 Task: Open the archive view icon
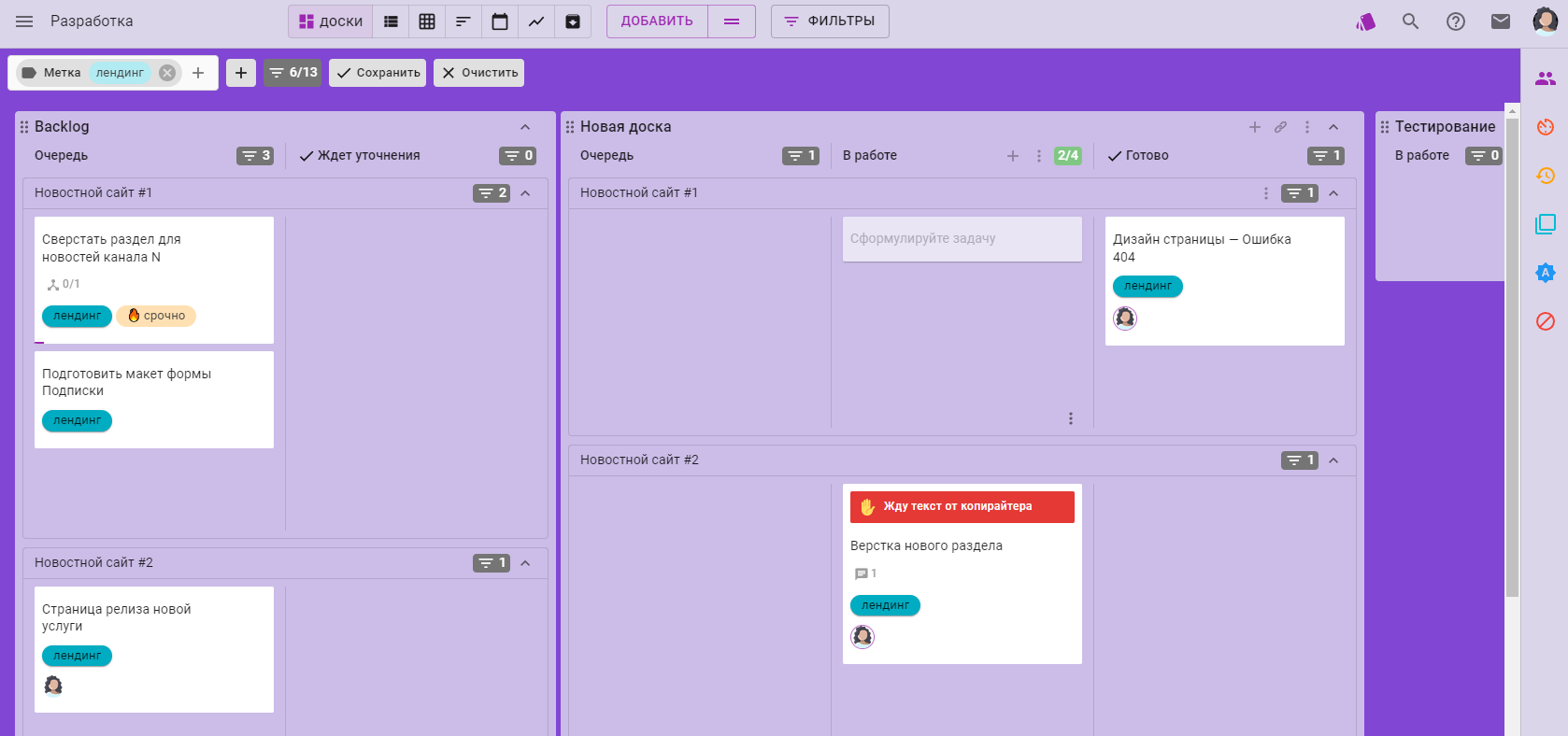573,21
